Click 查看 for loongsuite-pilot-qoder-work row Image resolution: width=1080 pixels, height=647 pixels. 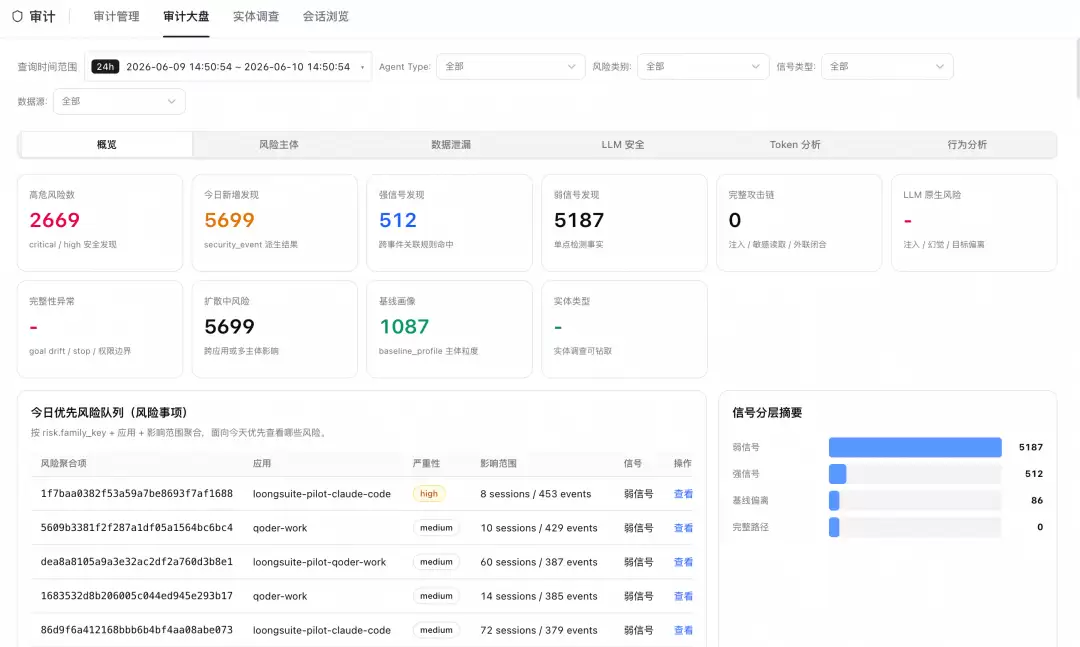(683, 562)
